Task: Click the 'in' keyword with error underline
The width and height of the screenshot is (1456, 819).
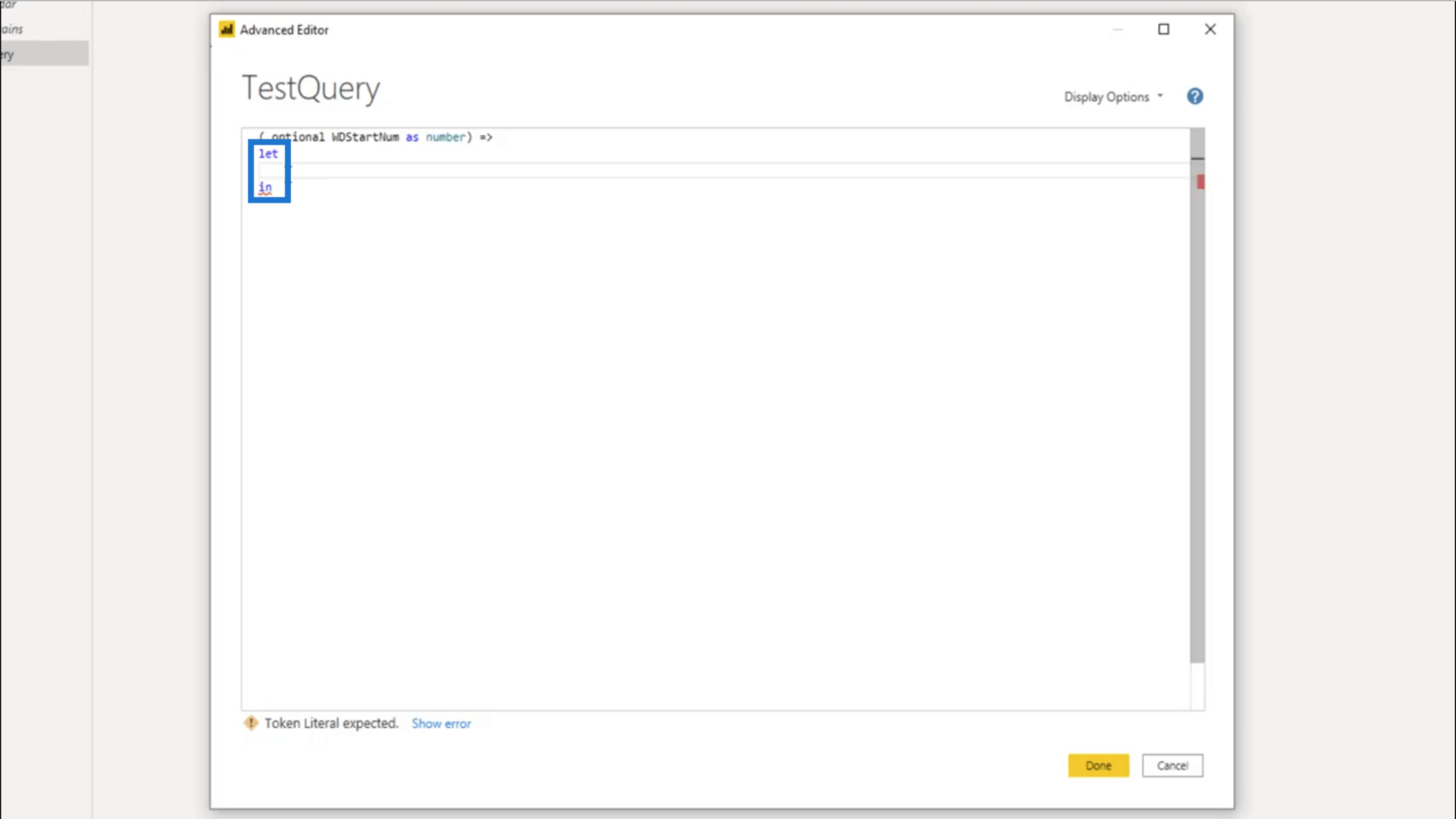Action: pyautogui.click(x=264, y=187)
